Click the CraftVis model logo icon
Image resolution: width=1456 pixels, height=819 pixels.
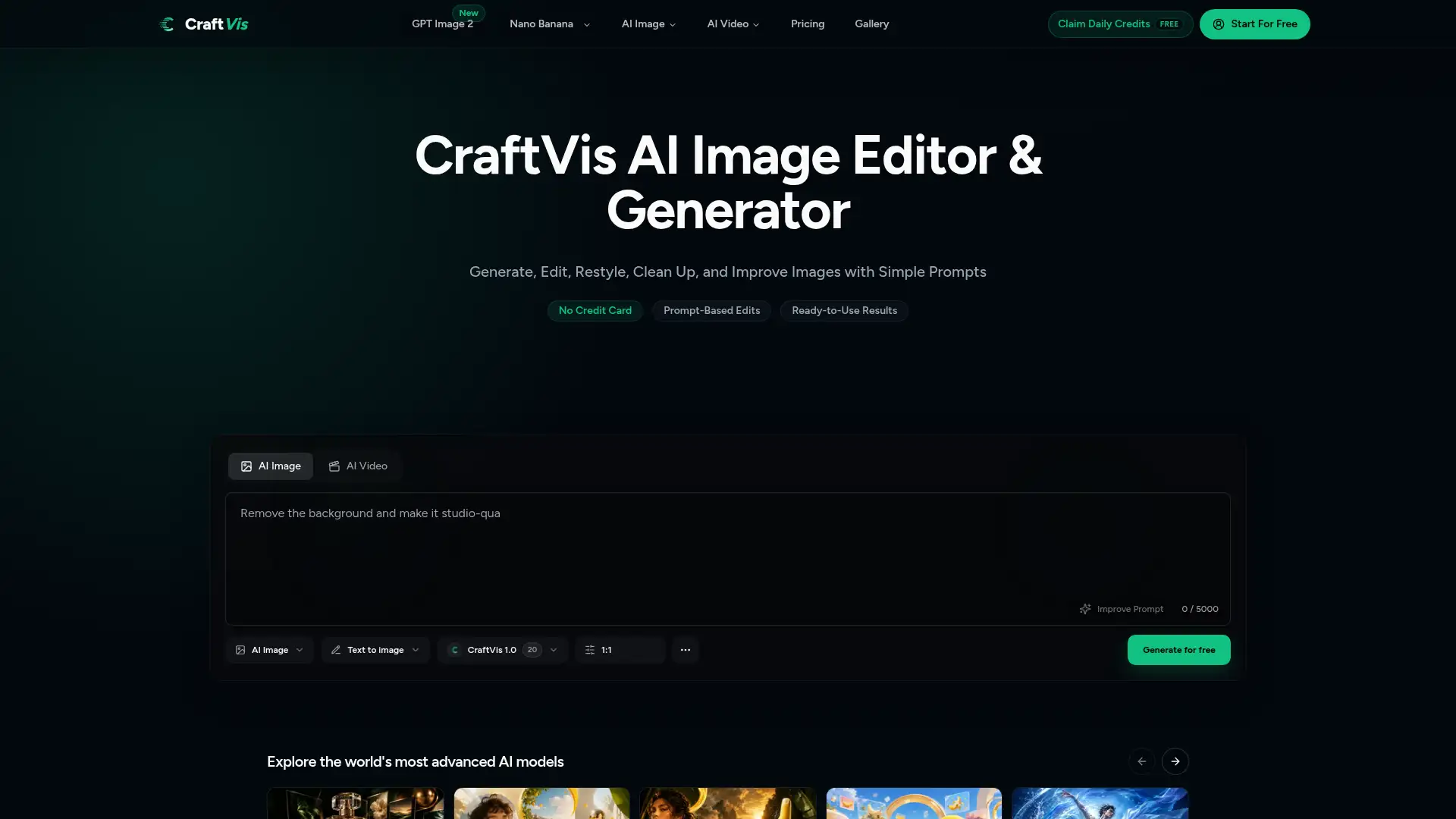(454, 650)
